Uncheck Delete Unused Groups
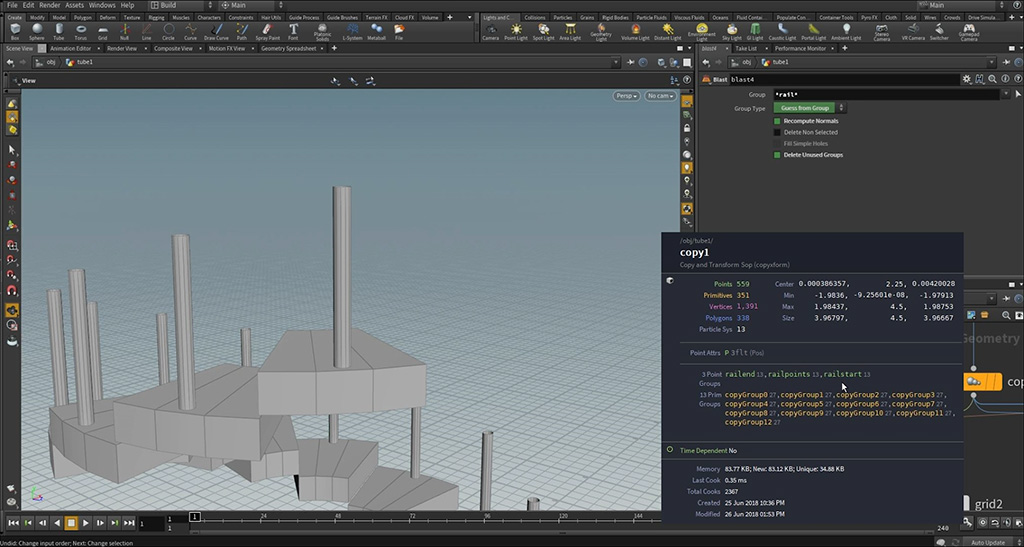The height and width of the screenshot is (547, 1024). click(777, 155)
